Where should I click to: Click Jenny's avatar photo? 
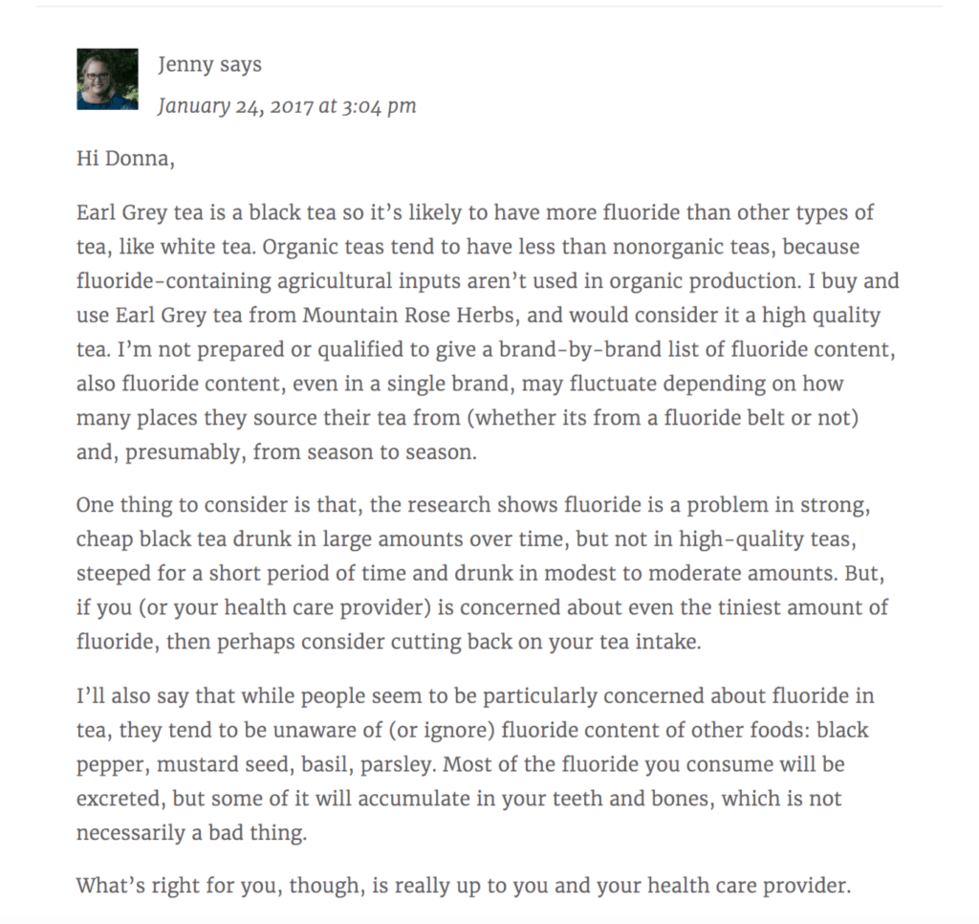[107, 79]
